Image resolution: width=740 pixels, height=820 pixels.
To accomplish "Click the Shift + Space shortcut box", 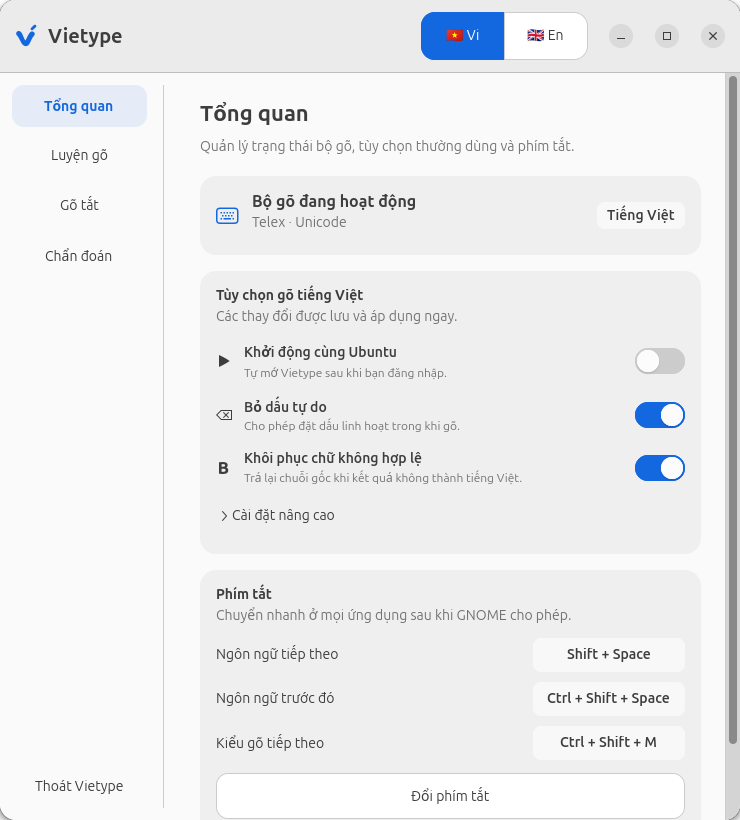I will click(609, 655).
